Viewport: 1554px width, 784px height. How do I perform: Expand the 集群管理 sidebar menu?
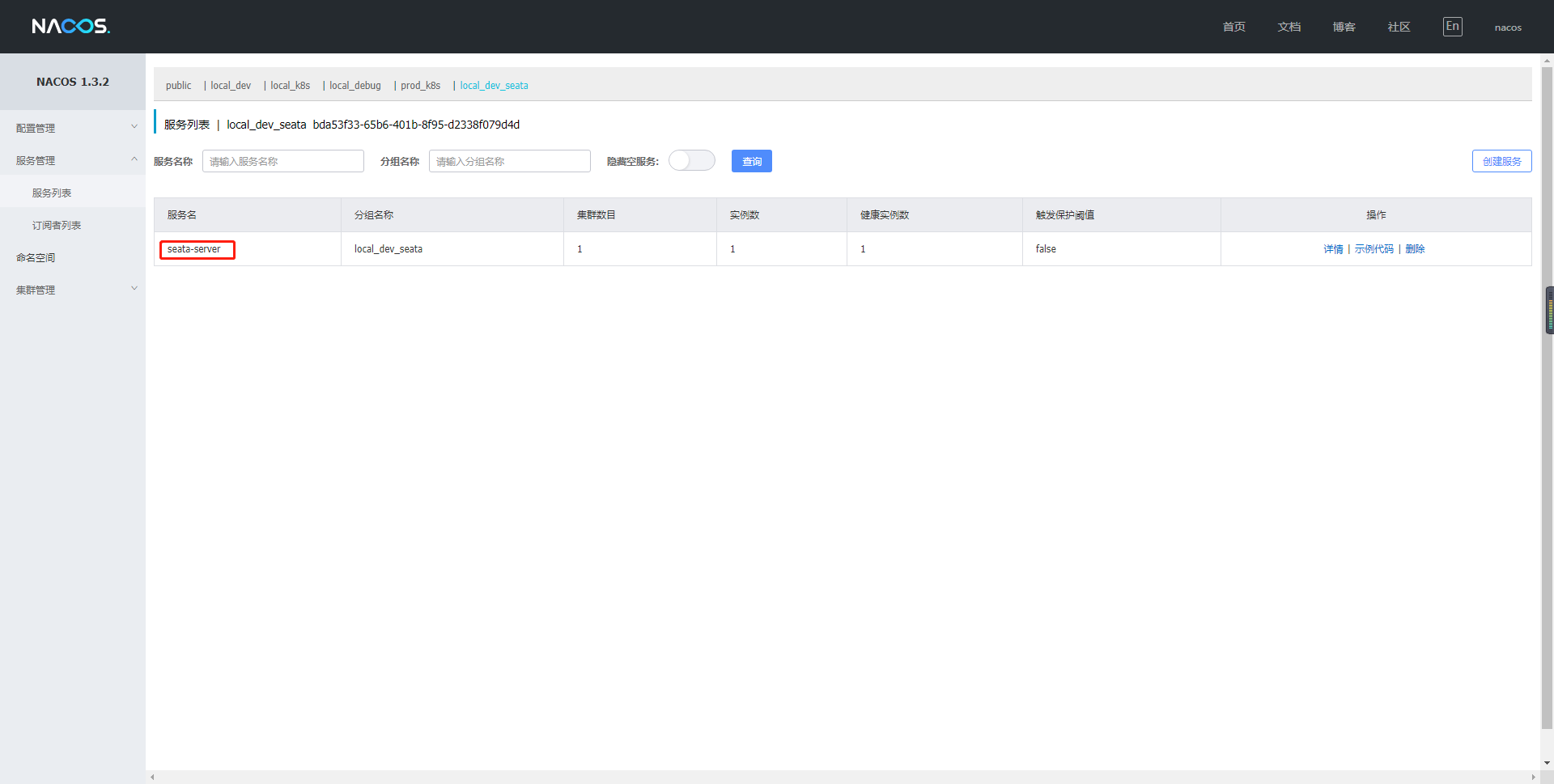click(73, 290)
